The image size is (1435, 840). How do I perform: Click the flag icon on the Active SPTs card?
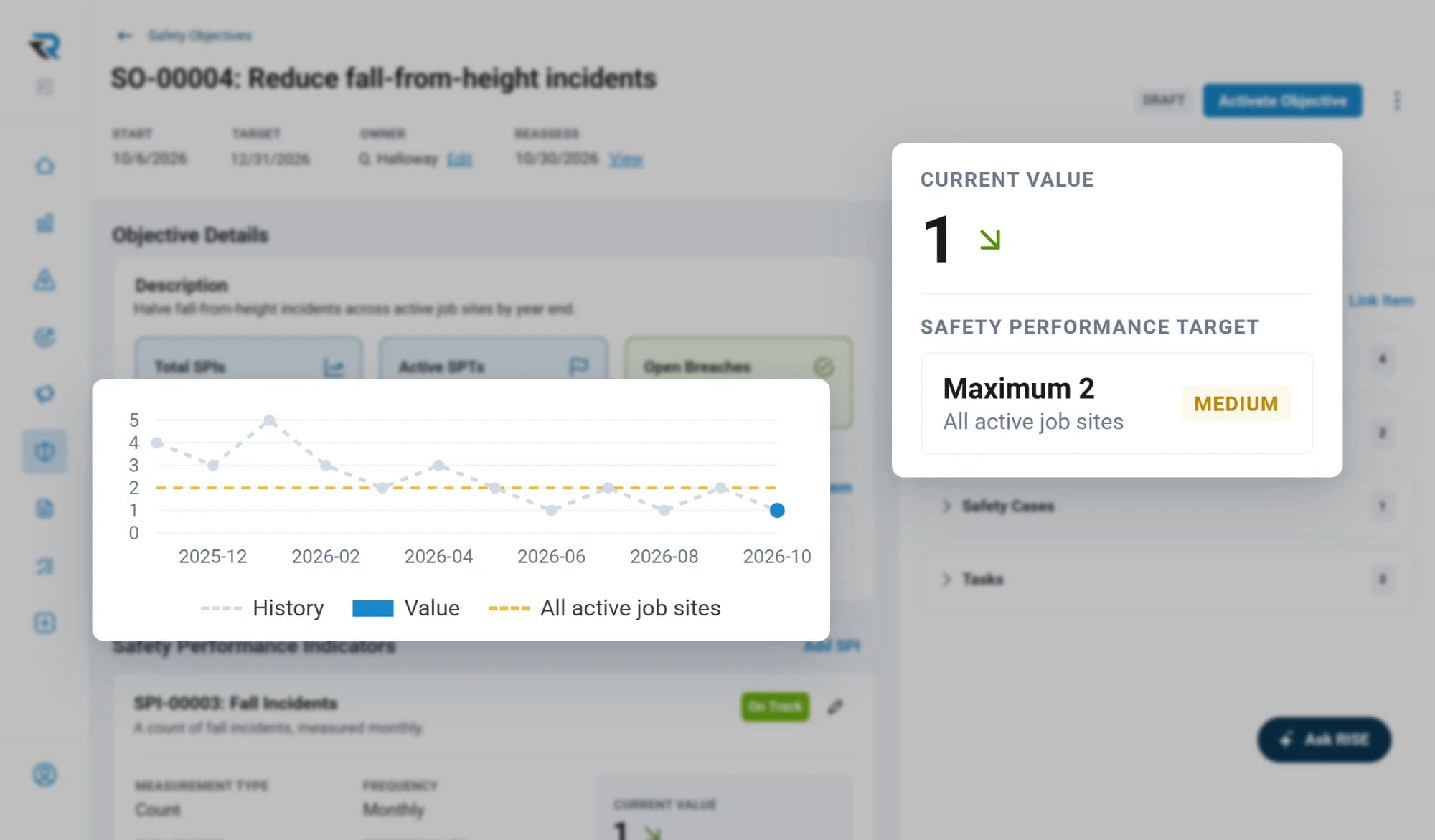(x=578, y=367)
